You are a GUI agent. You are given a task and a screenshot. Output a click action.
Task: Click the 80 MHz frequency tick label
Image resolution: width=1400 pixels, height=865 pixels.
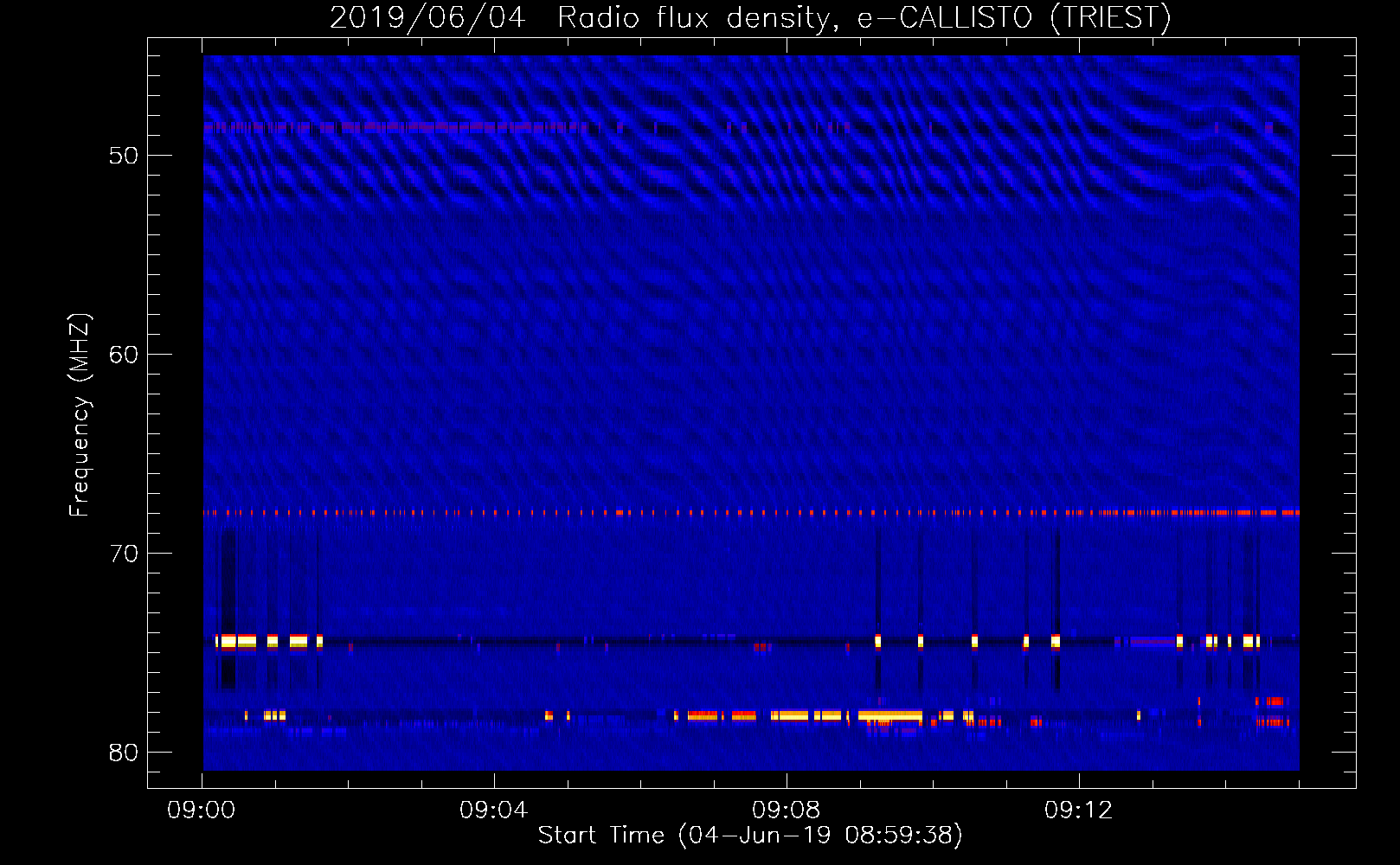[x=124, y=753]
